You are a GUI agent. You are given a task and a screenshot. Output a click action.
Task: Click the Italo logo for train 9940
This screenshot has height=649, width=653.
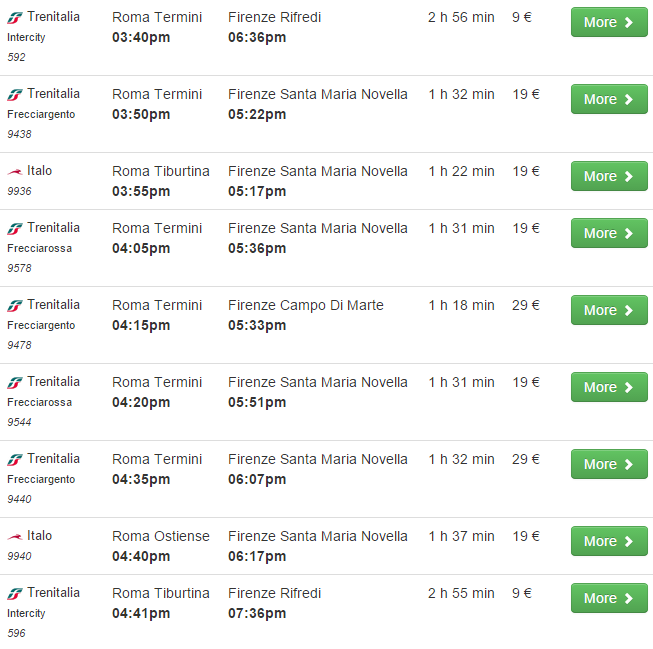[x=15, y=536]
